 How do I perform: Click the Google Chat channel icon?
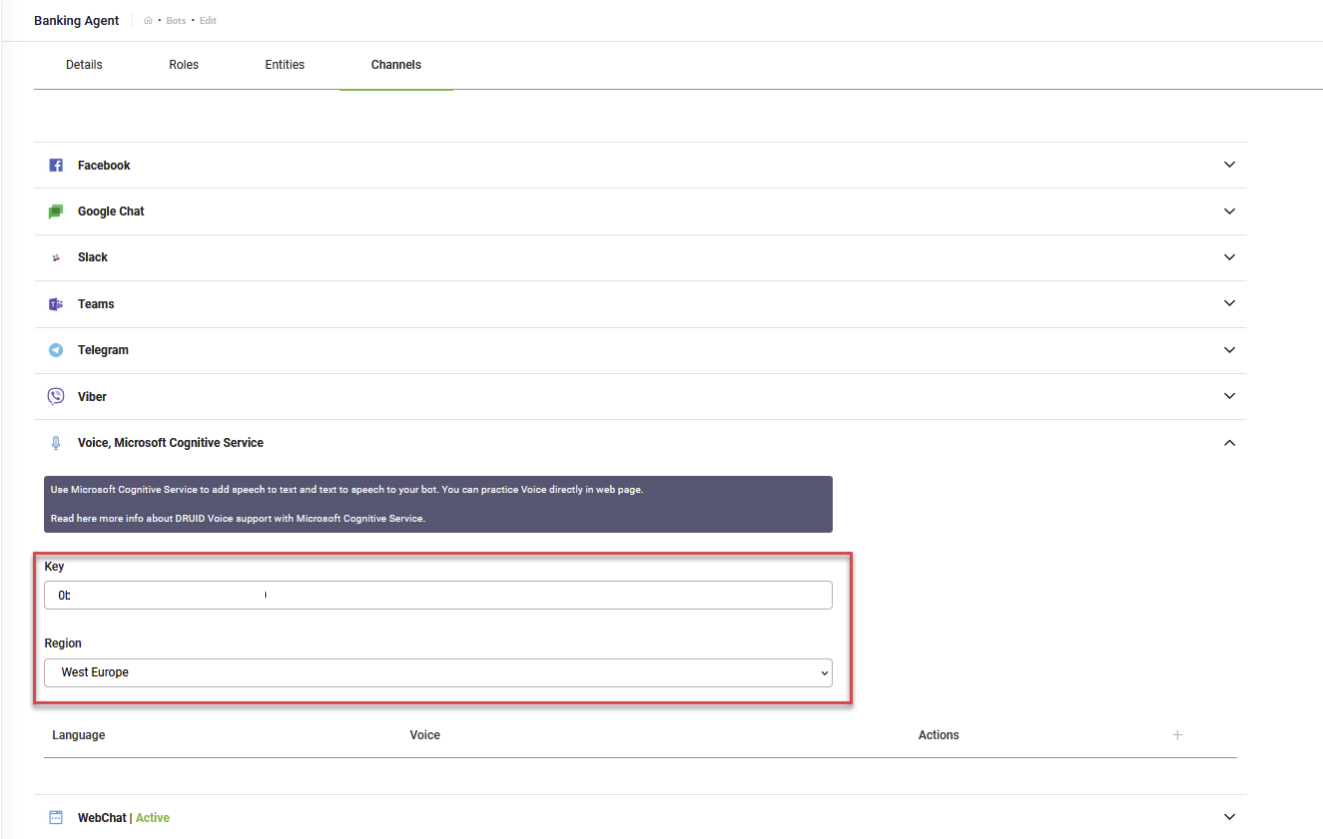tap(56, 212)
